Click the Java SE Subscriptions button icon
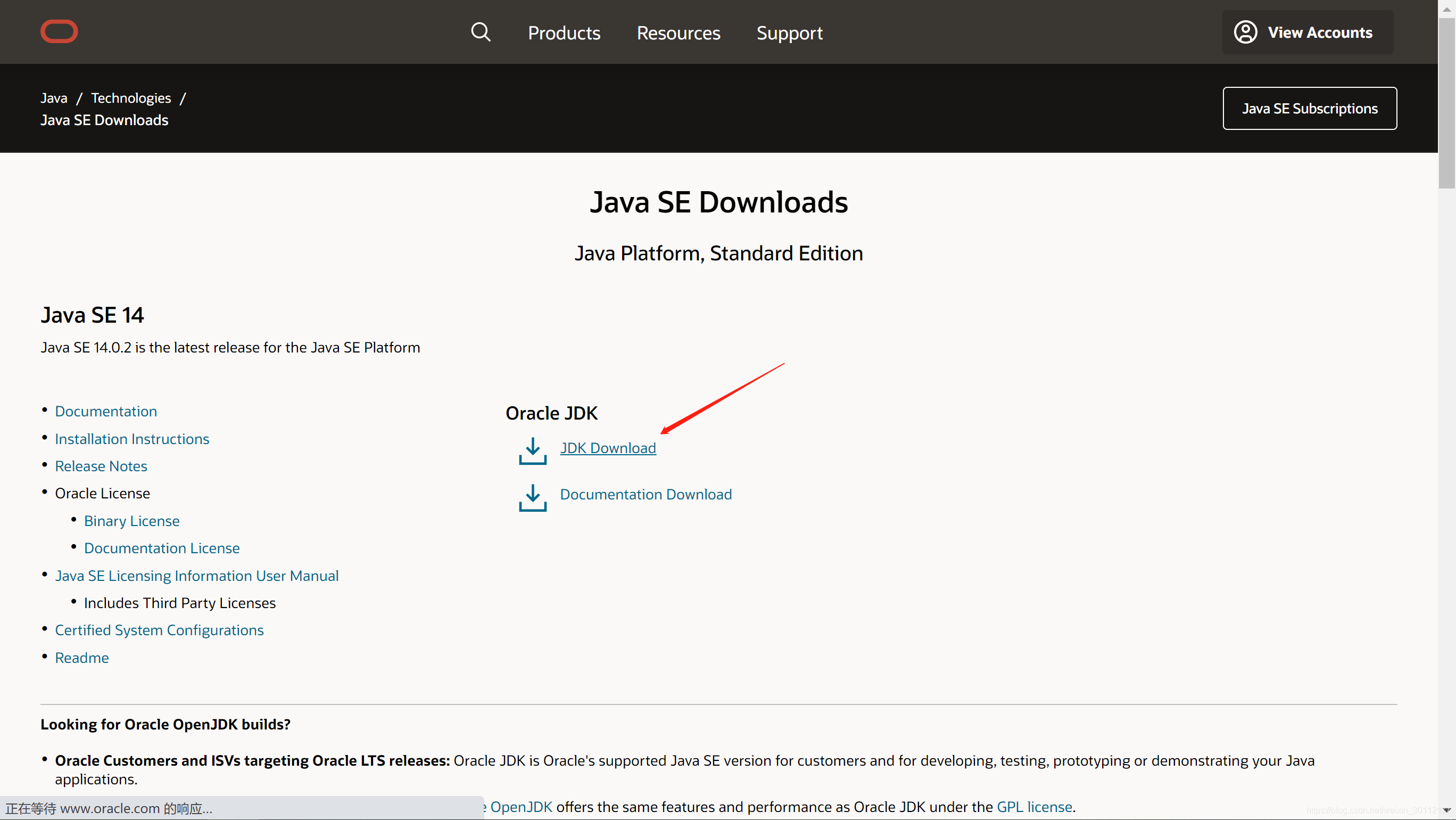The width and height of the screenshot is (1456, 820). coord(1310,108)
